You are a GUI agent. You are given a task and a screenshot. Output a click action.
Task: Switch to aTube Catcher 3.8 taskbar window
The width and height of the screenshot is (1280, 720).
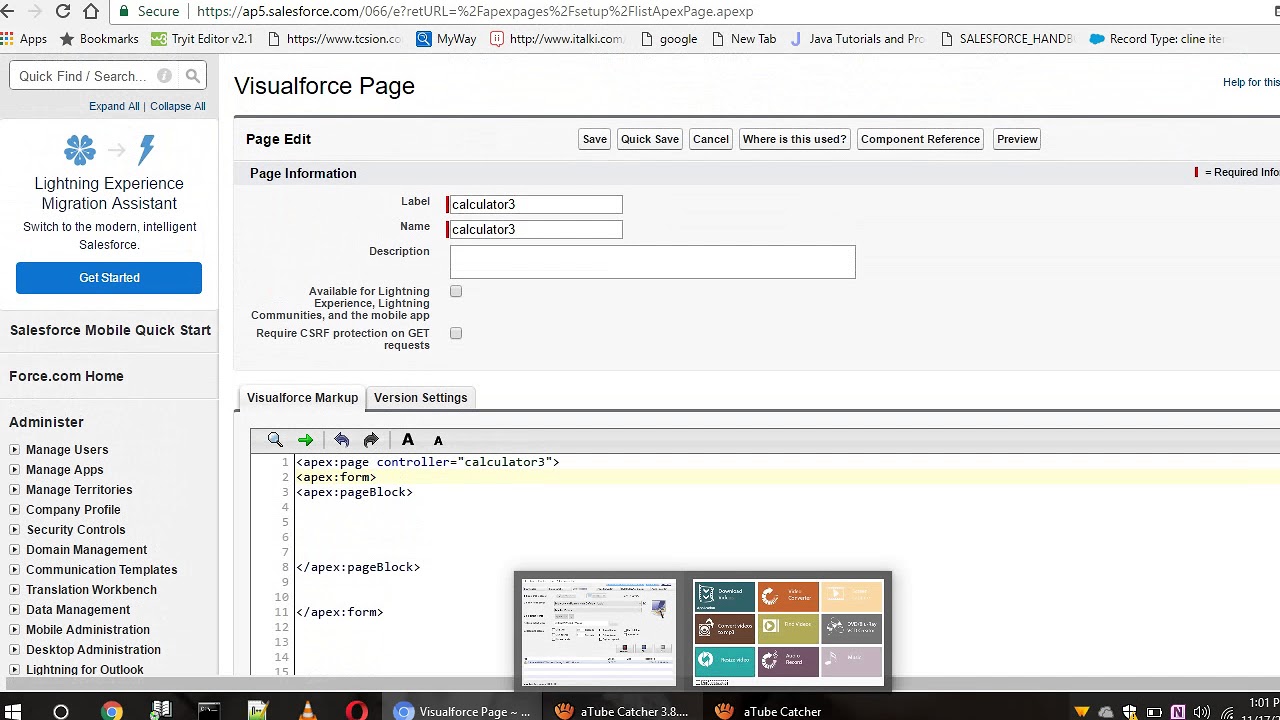(x=623, y=711)
